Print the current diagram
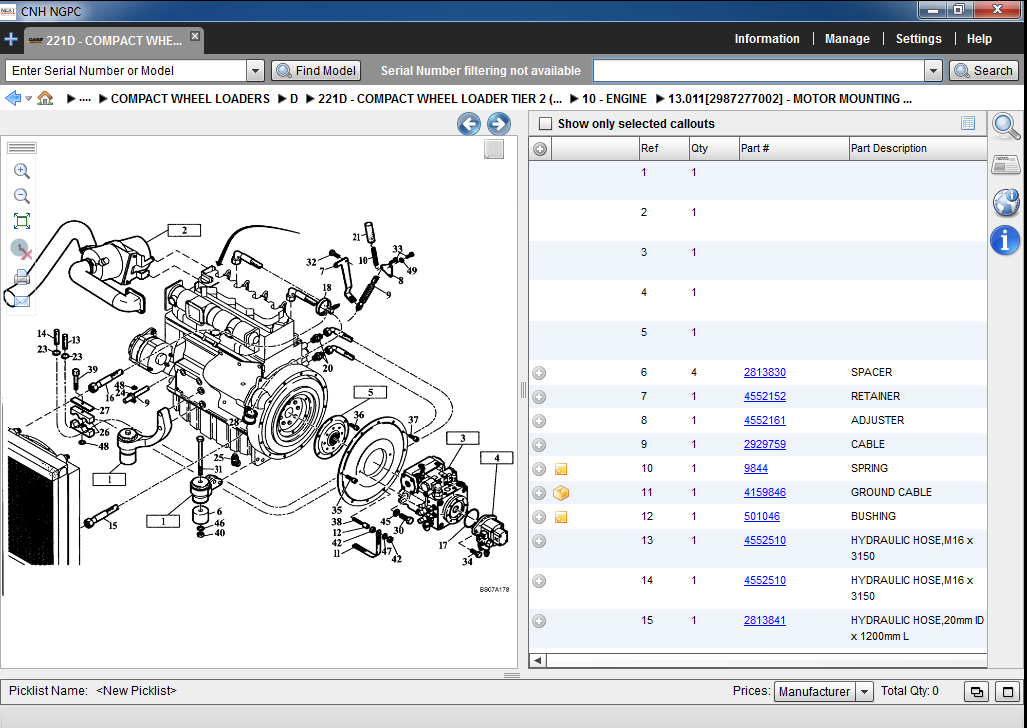Image resolution: width=1027 pixels, height=728 pixels. tap(21, 277)
